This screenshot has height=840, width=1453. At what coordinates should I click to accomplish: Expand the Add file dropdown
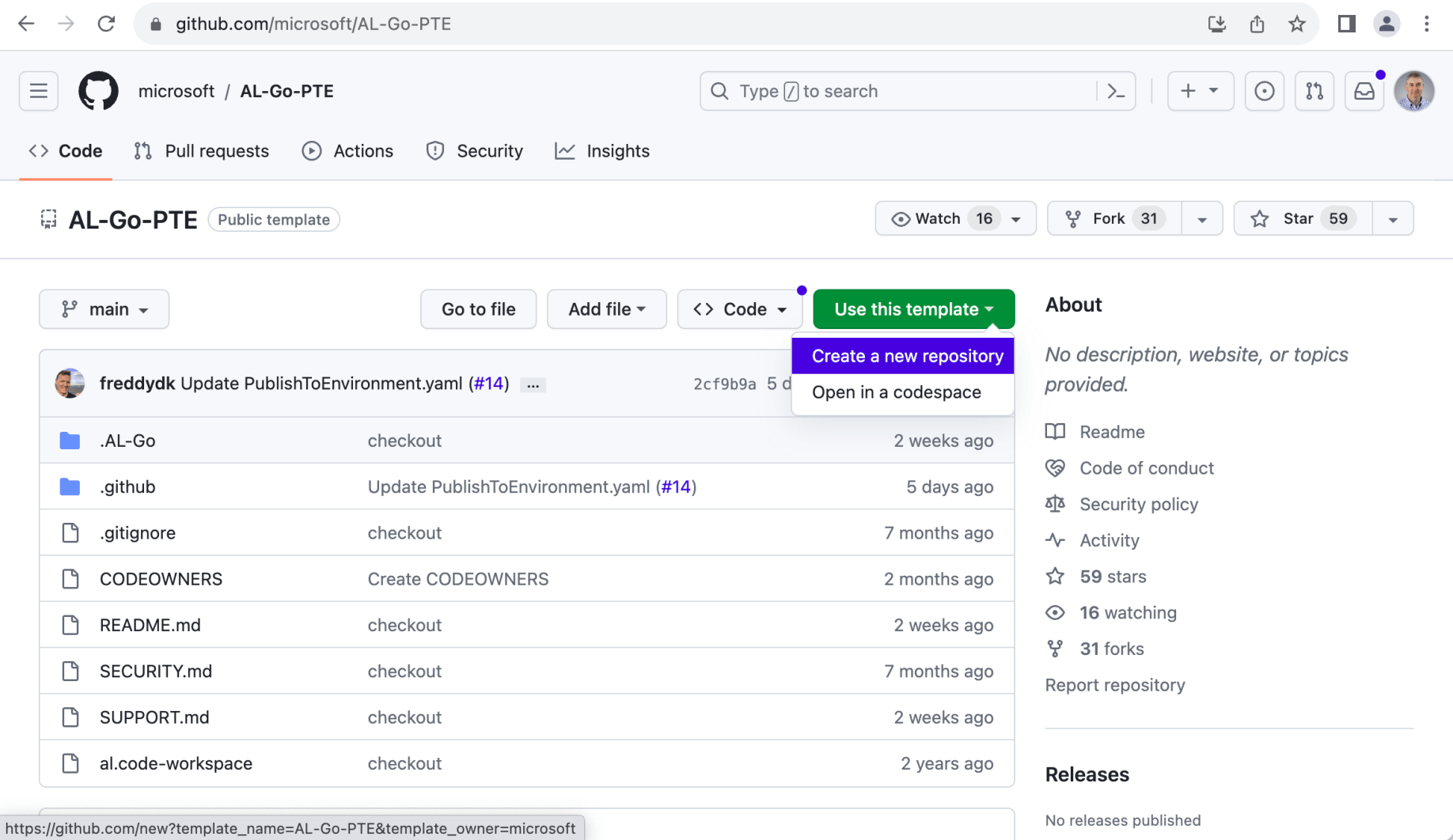point(606,309)
